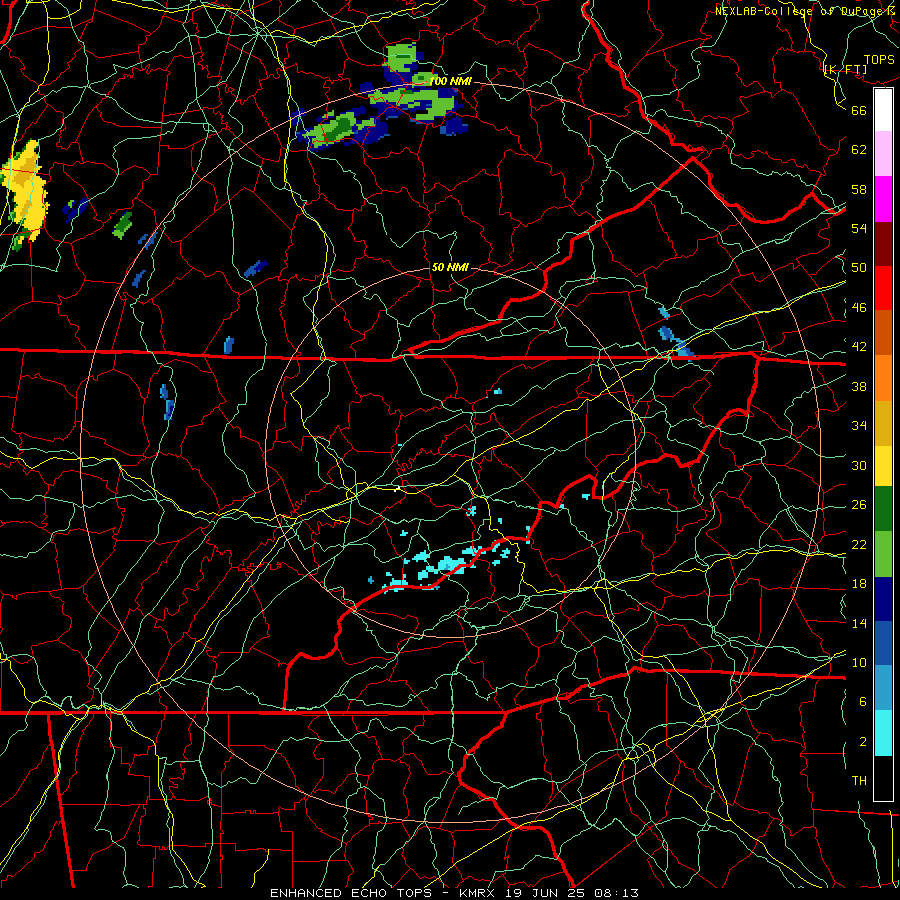Select the bright red legend color band
This screenshot has width=900, height=900.
[x=883, y=288]
